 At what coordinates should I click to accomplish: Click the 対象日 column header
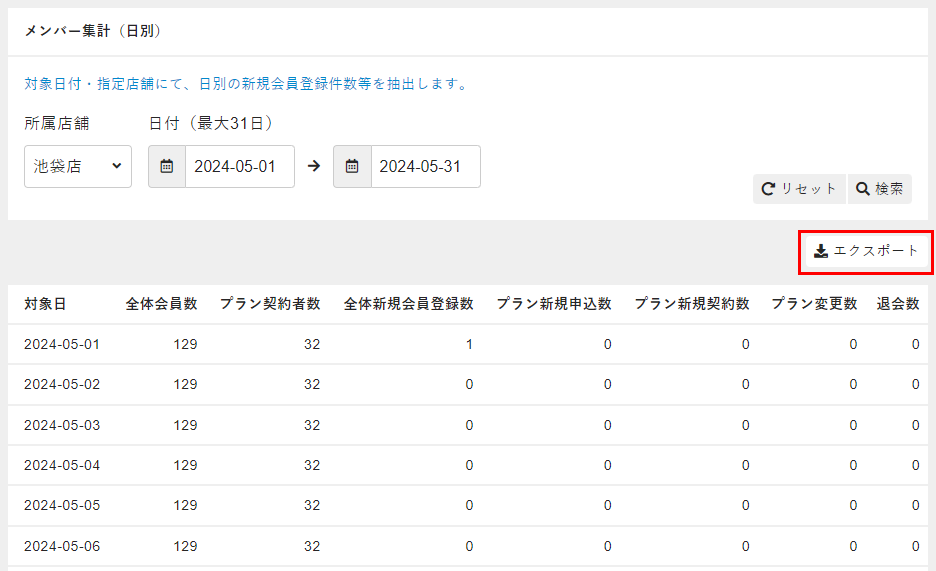pyautogui.click(x=46, y=304)
